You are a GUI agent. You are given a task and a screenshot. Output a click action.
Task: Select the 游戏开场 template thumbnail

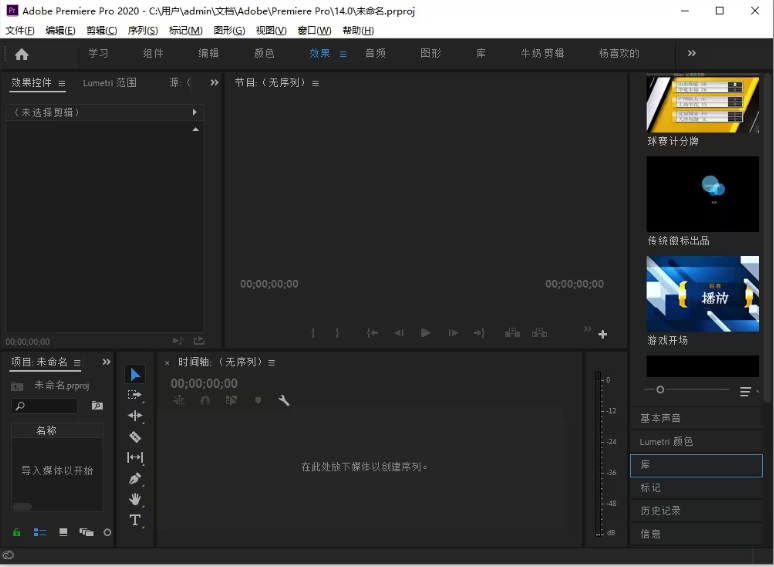tap(702, 294)
